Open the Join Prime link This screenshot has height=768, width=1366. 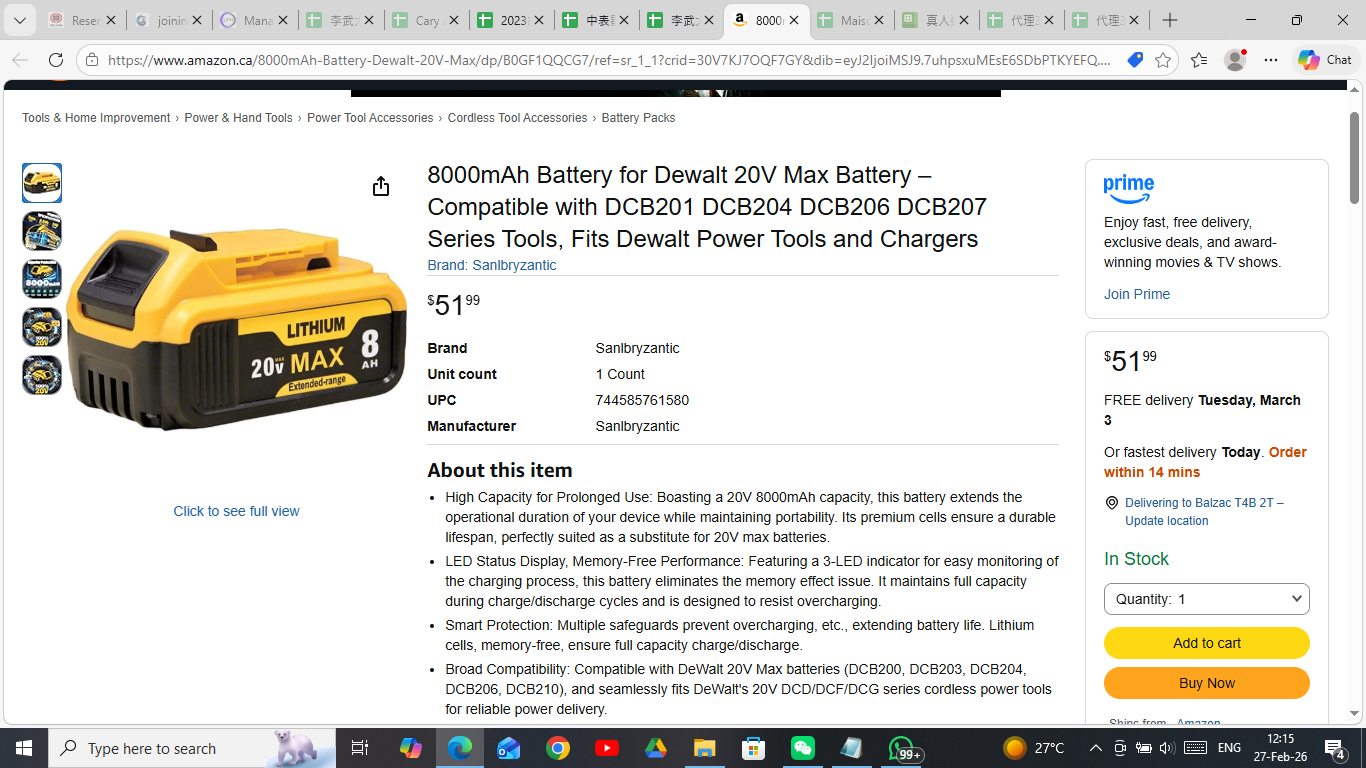1136,294
